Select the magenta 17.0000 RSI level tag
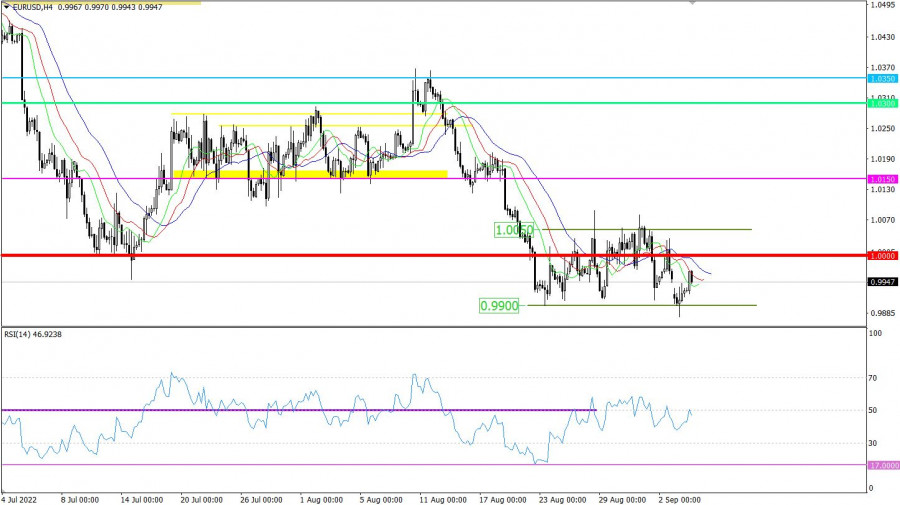Image resolution: width=900 pixels, height=505 pixels. [882, 465]
